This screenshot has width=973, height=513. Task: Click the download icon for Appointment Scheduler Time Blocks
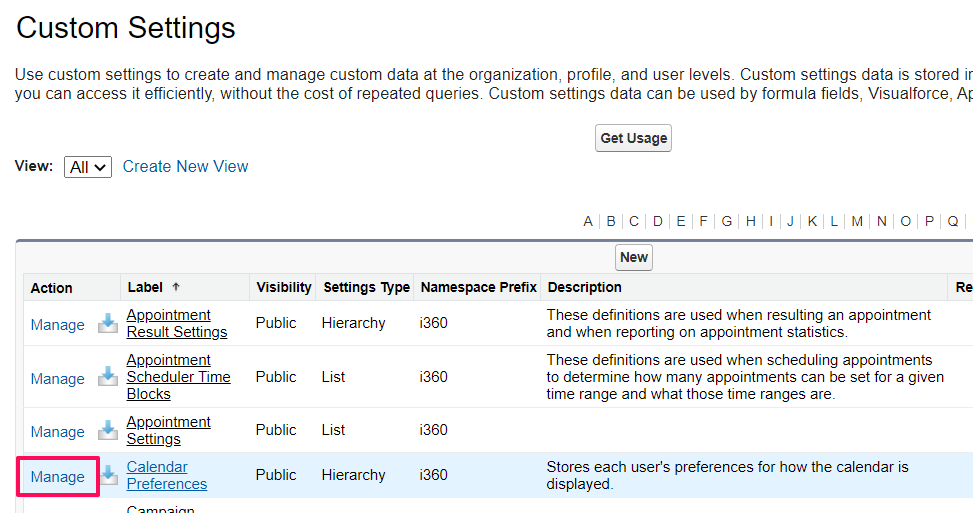pyautogui.click(x=108, y=377)
